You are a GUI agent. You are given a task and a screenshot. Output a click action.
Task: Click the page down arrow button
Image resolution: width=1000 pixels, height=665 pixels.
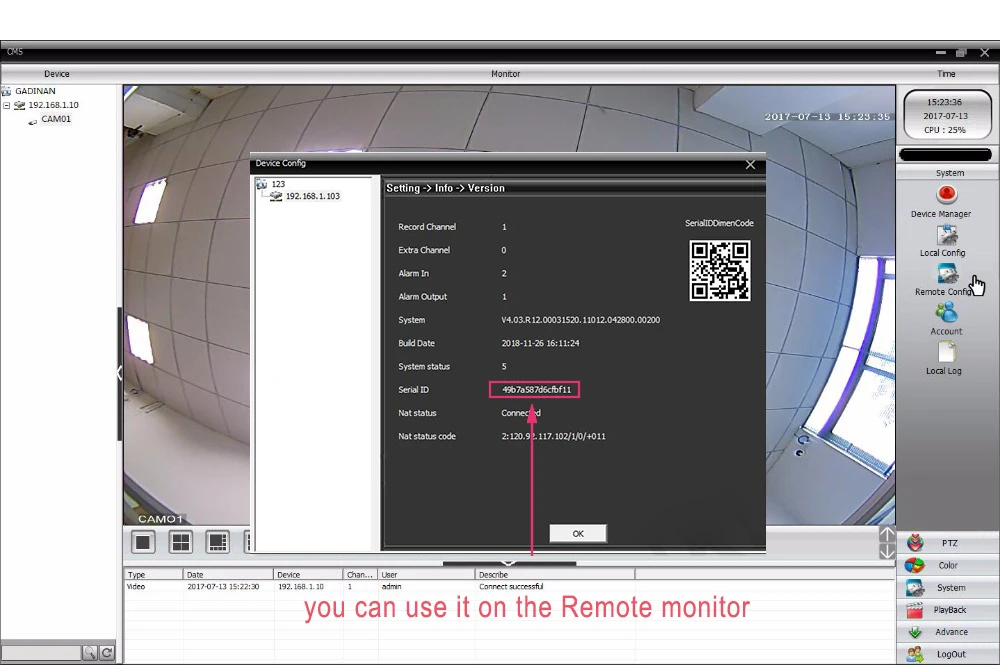click(x=887, y=552)
